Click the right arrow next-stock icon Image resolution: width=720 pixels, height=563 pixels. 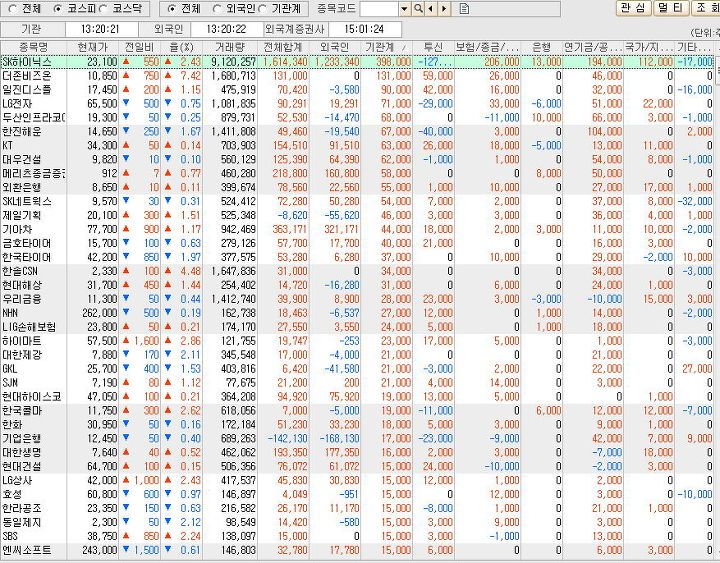click(x=444, y=8)
